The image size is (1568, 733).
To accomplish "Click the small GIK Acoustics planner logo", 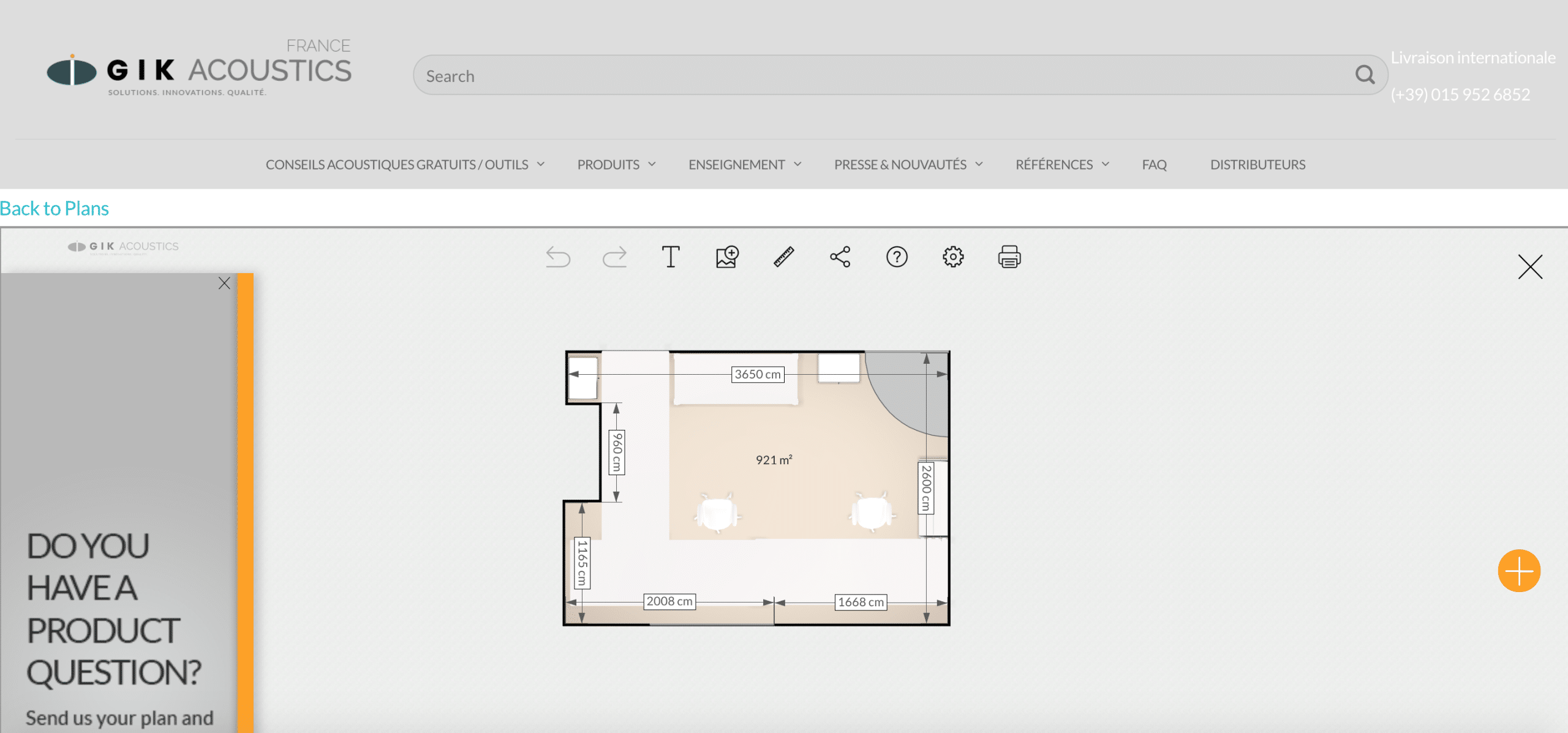I will tap(123, 247).
